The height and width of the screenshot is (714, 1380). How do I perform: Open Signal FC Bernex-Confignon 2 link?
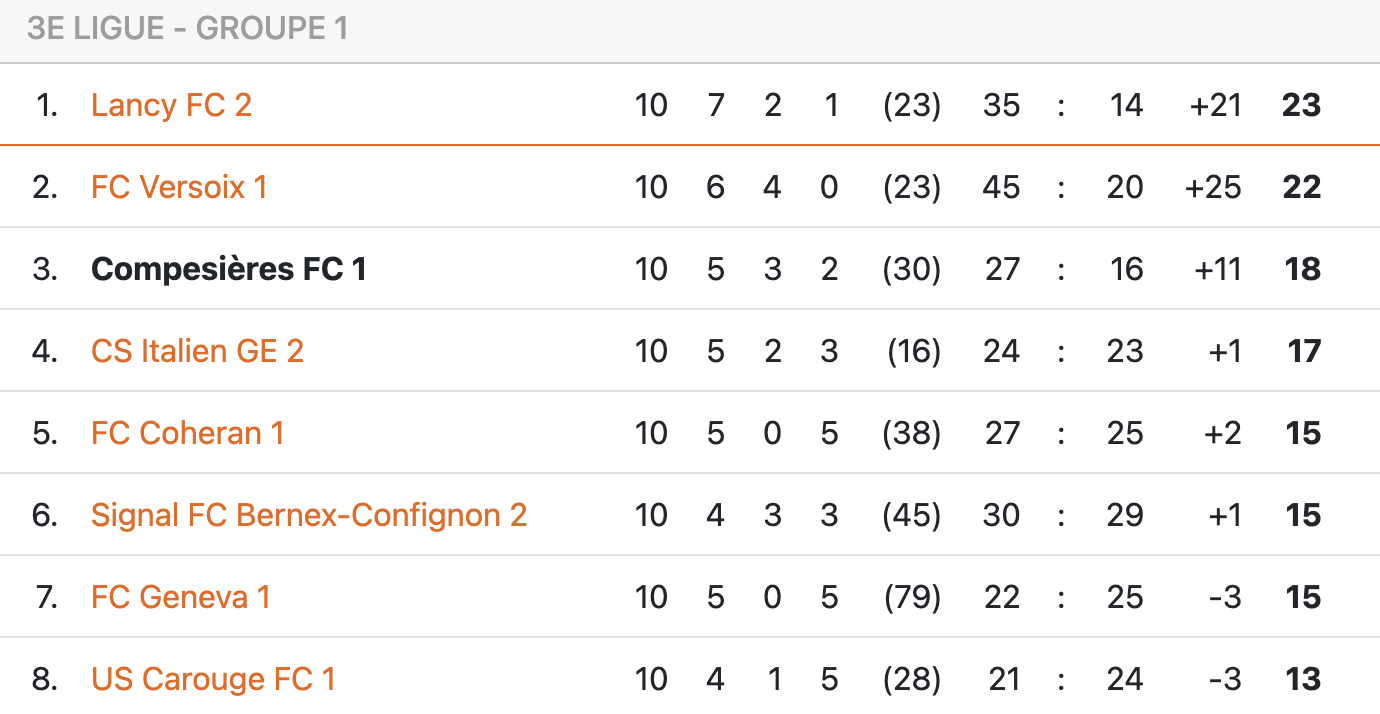point(308,515)
